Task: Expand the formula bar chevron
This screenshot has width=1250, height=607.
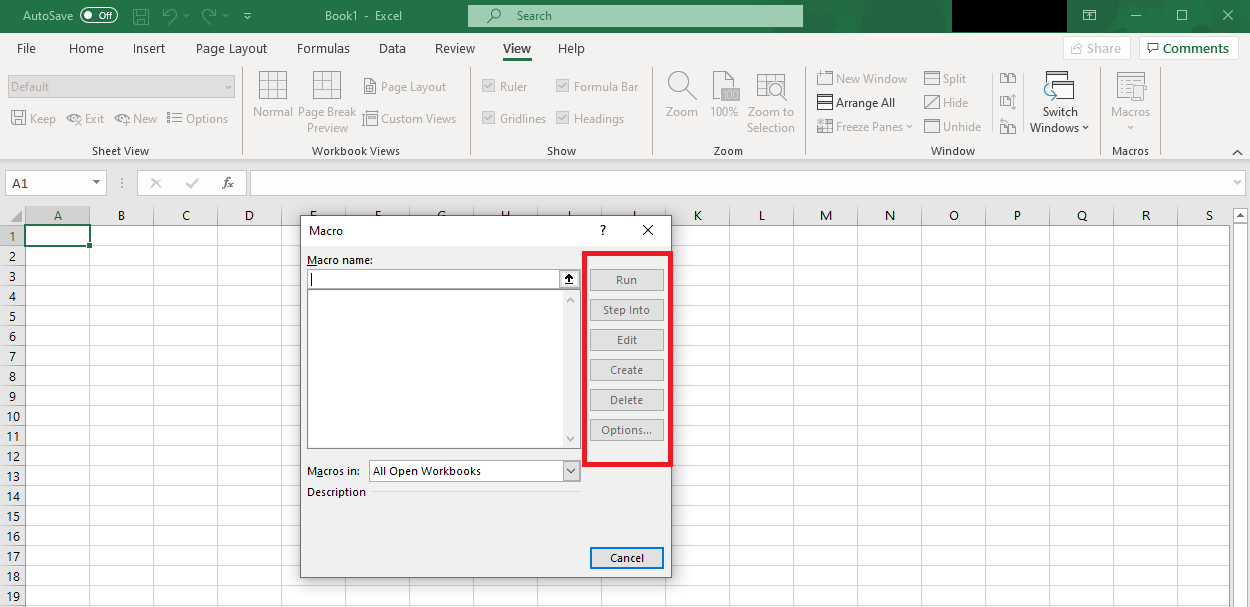Action: click(1238, 183)
